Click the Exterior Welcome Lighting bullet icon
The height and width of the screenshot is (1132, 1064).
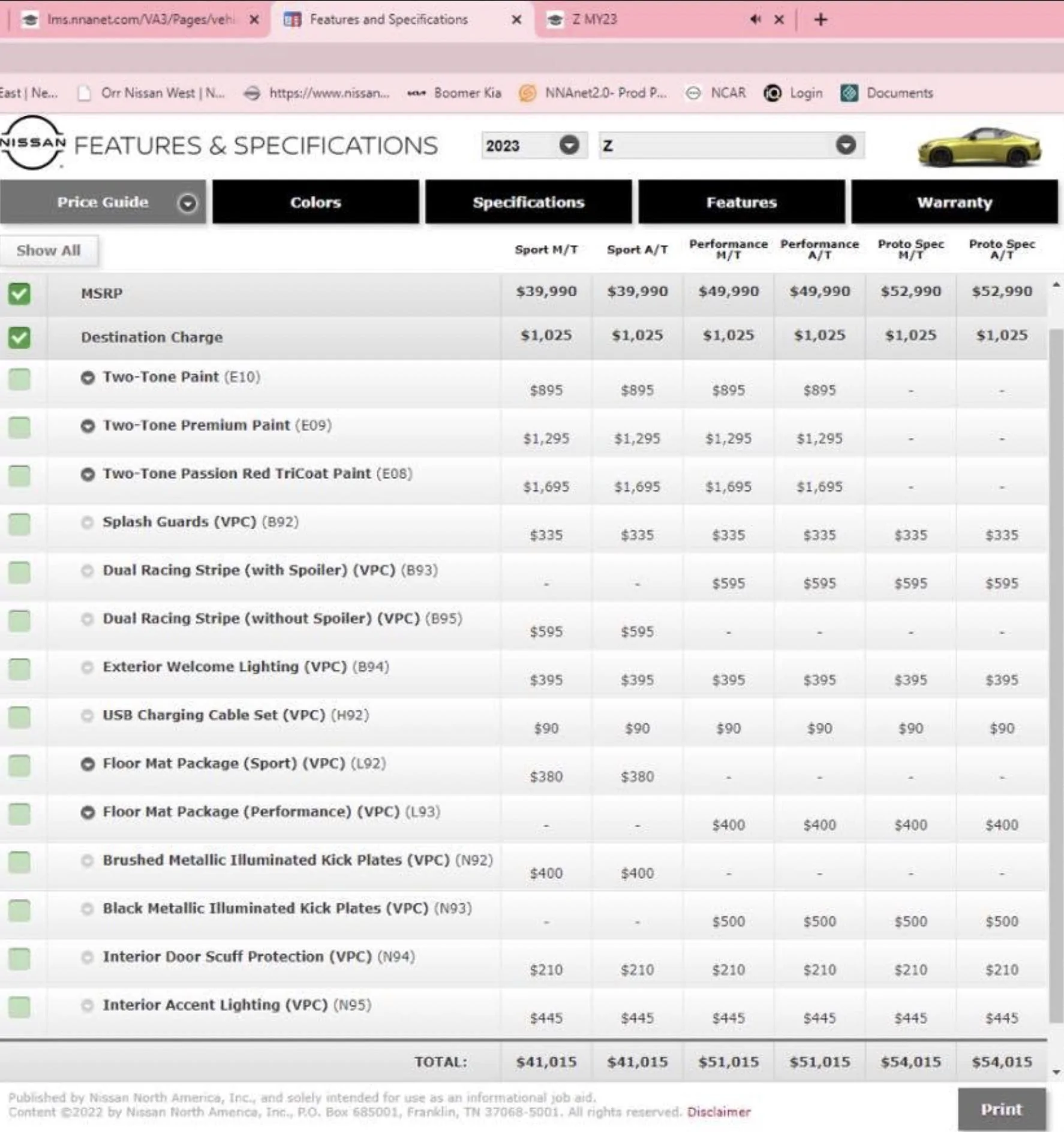pyautogui.click(x=88, y=667)
